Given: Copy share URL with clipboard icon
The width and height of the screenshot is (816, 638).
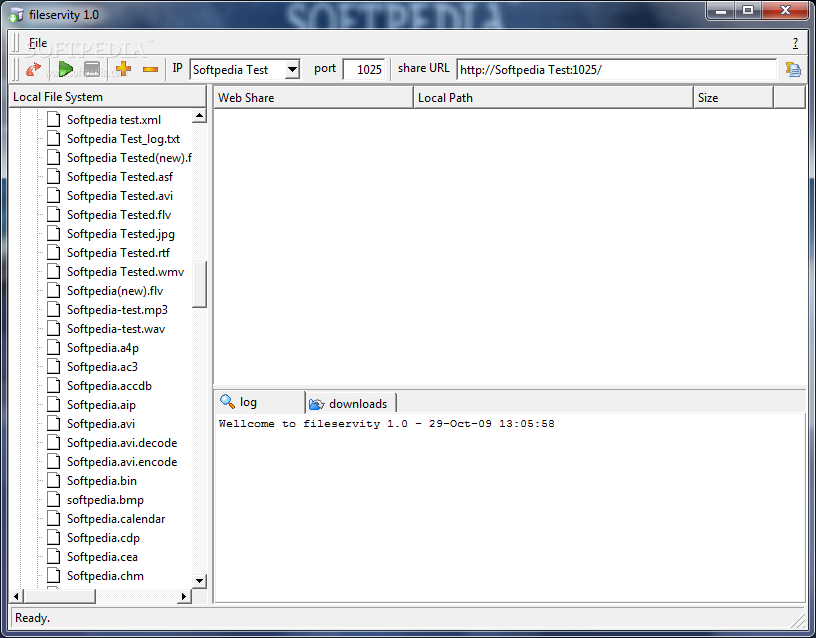Looking at the screenshot, I should [x=793, y=69].
